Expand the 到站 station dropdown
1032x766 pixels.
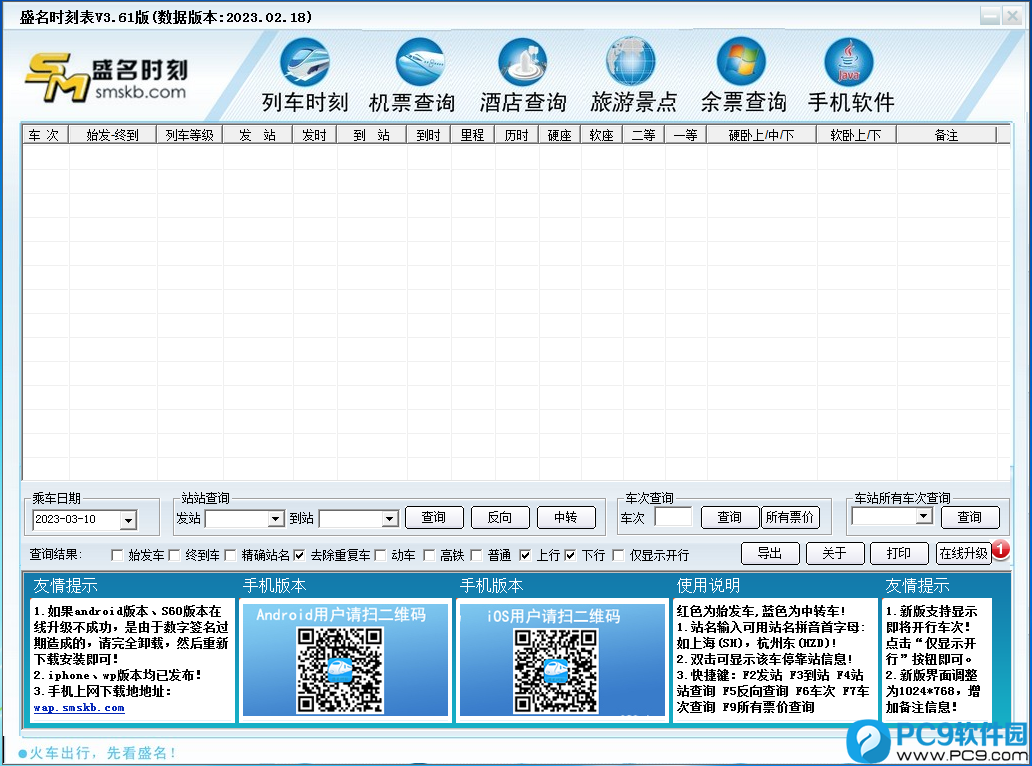390,519
